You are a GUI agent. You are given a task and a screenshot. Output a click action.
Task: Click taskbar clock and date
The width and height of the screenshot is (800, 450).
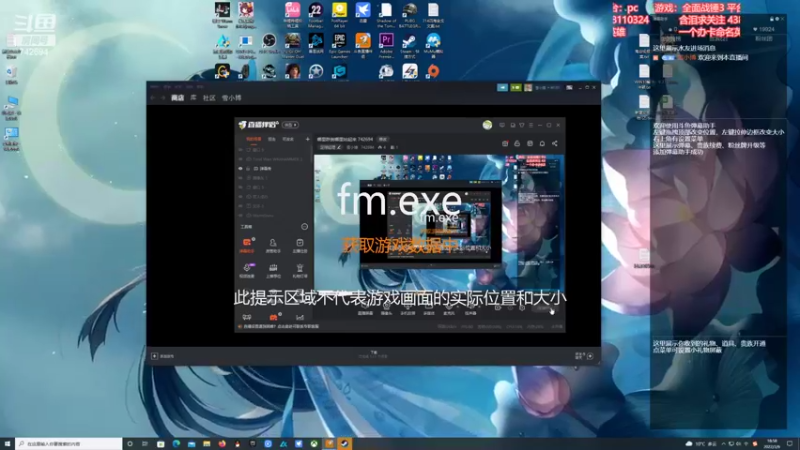pos(771,444)
